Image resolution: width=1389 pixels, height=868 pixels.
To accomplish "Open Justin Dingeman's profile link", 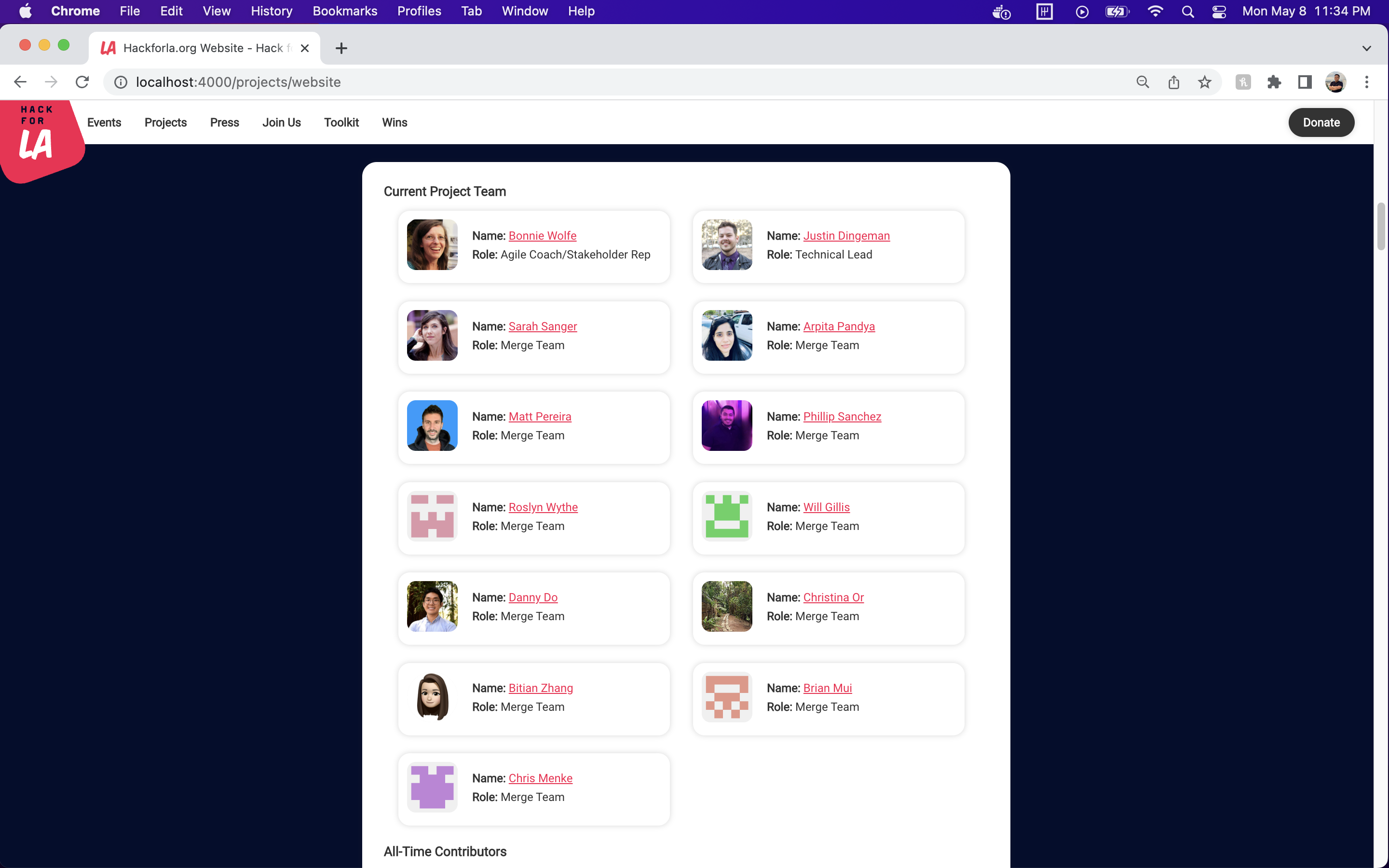I will [x=846, y=235].
